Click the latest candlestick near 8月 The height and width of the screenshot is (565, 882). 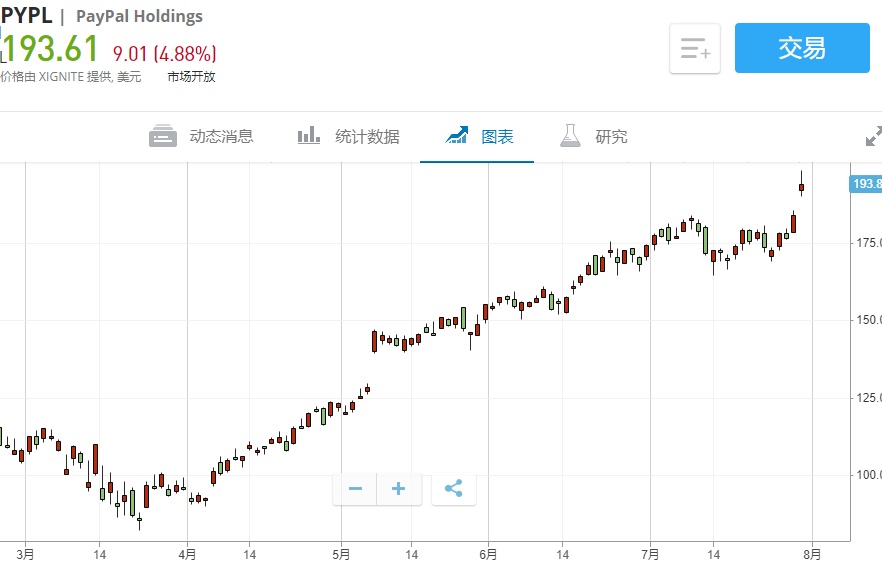coord(801,186)
